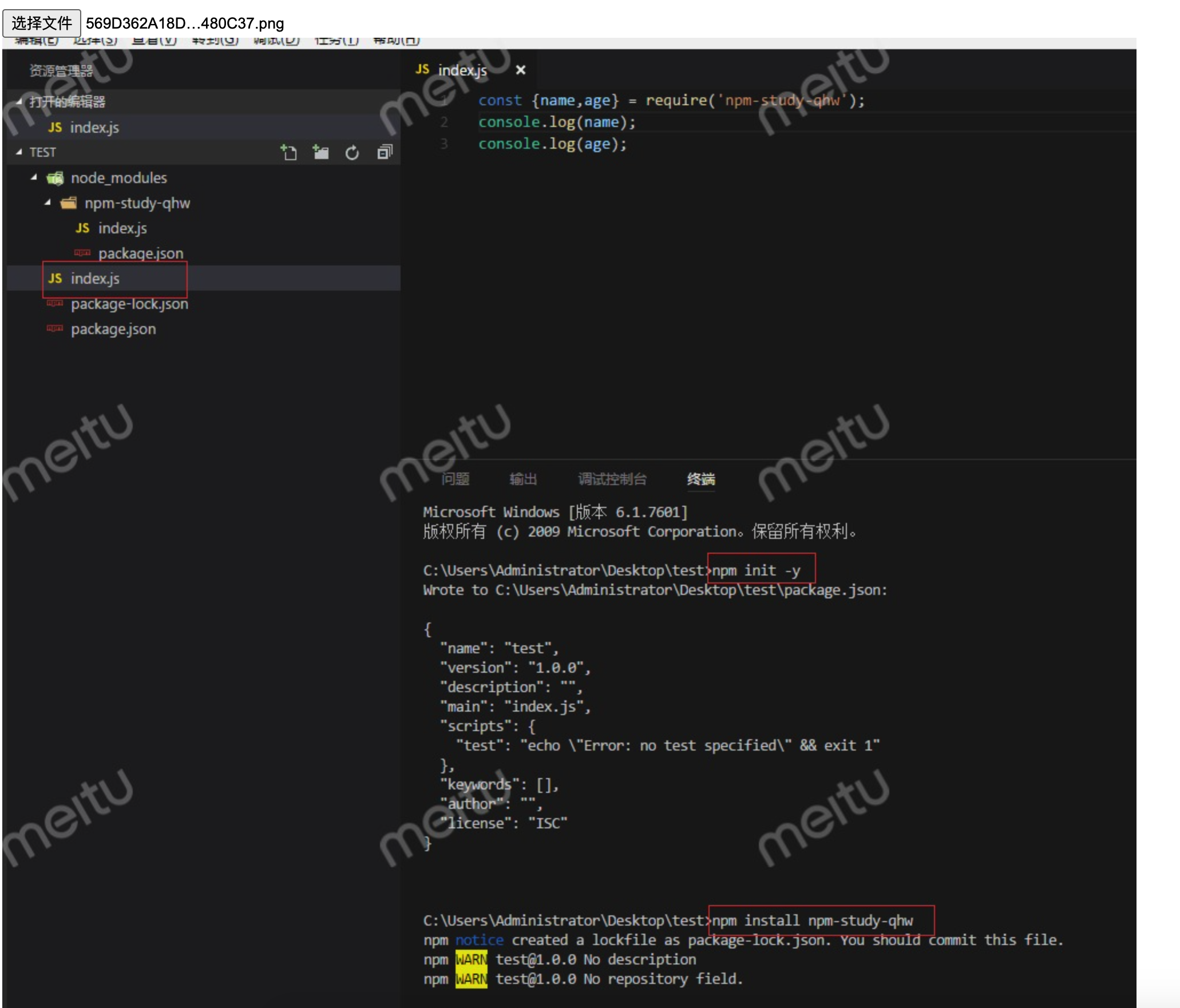This screenshot has width=1180, height=1008.
Task: Switch to the 问题 panel tab
Action: point(455,479)
